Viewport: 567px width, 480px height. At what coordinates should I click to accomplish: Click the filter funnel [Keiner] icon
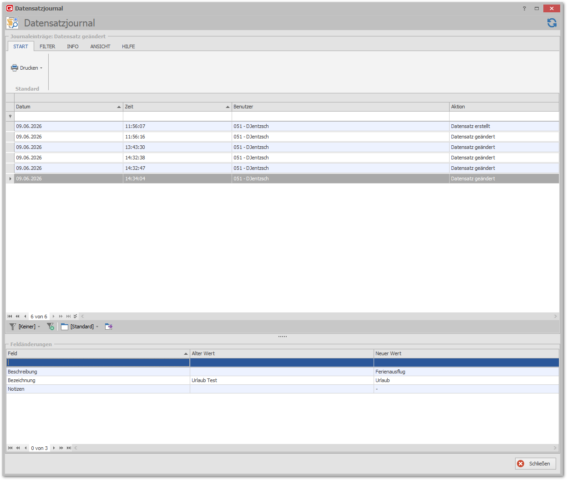(x=12, y=327)
